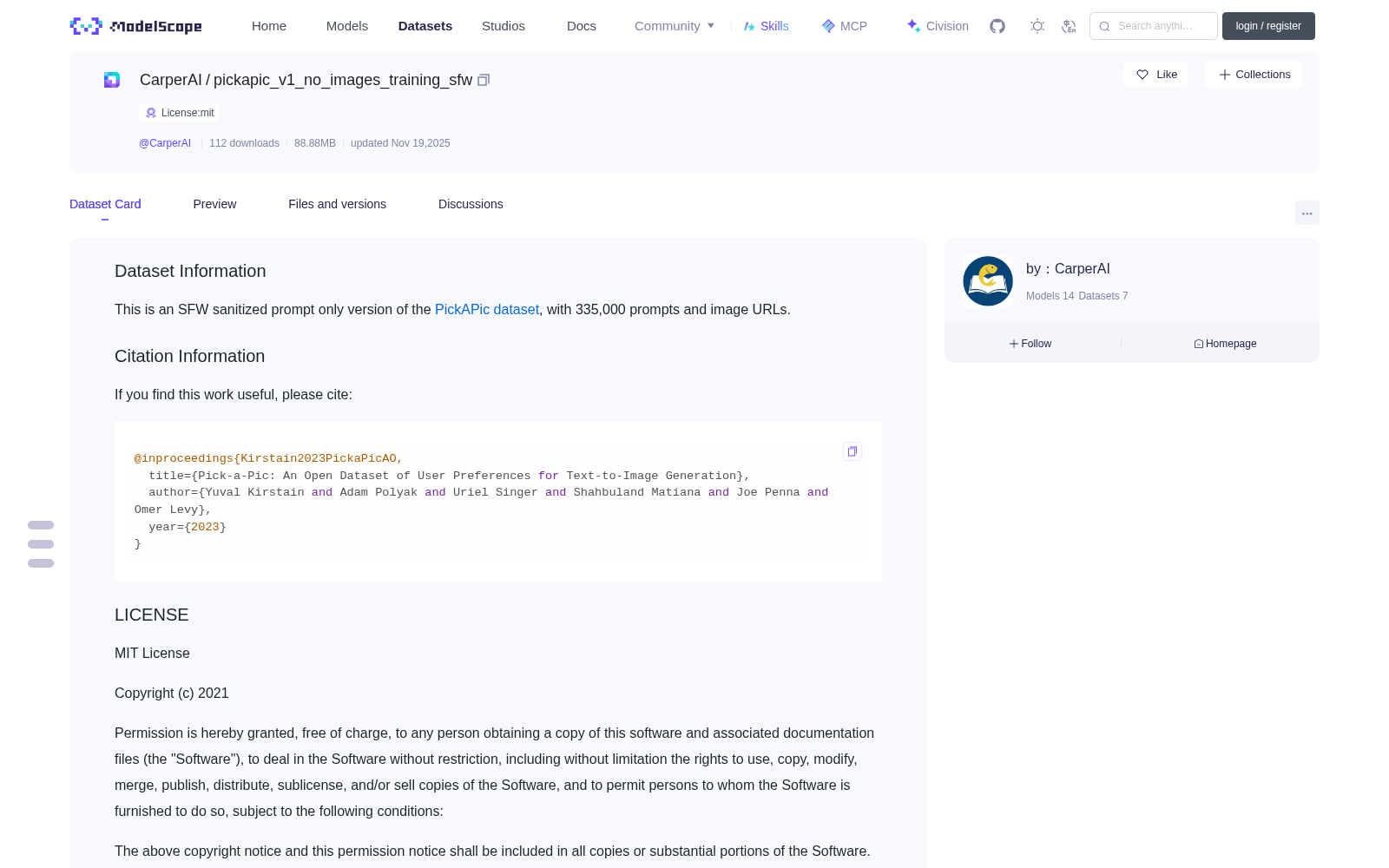Click the CarperAI organization avatar
Viewport: 1389px width, 868px height.
click(x=988, y=281)
